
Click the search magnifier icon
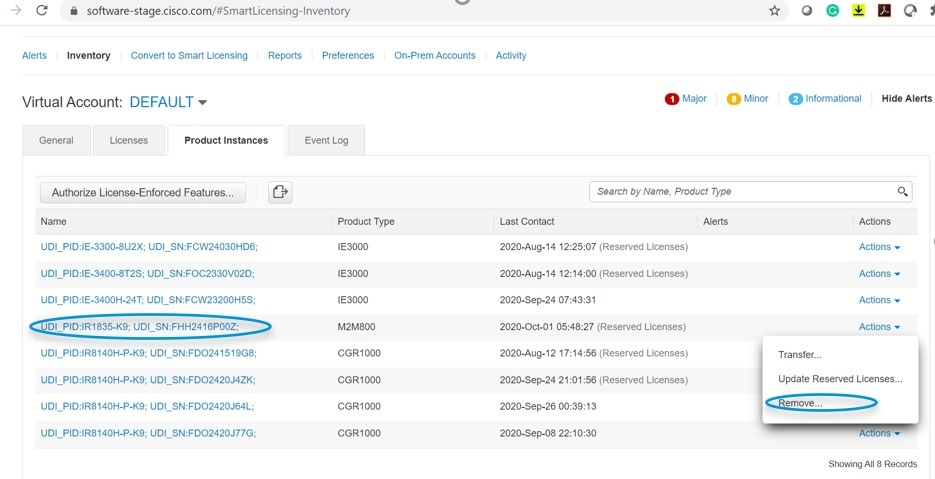pyautogui.click(x=903, y=191)
